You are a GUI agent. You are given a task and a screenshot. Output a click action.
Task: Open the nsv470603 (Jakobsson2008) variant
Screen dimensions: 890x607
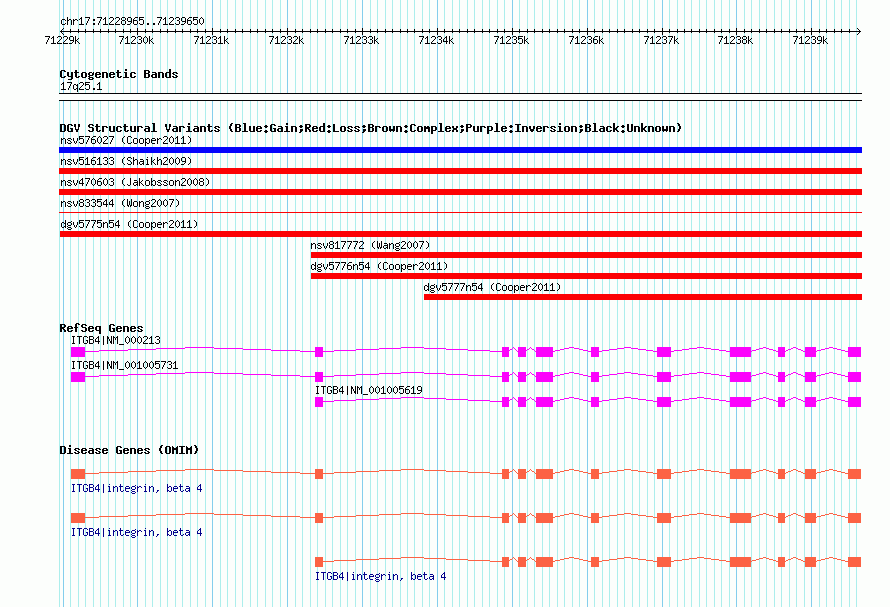[135, 182]
